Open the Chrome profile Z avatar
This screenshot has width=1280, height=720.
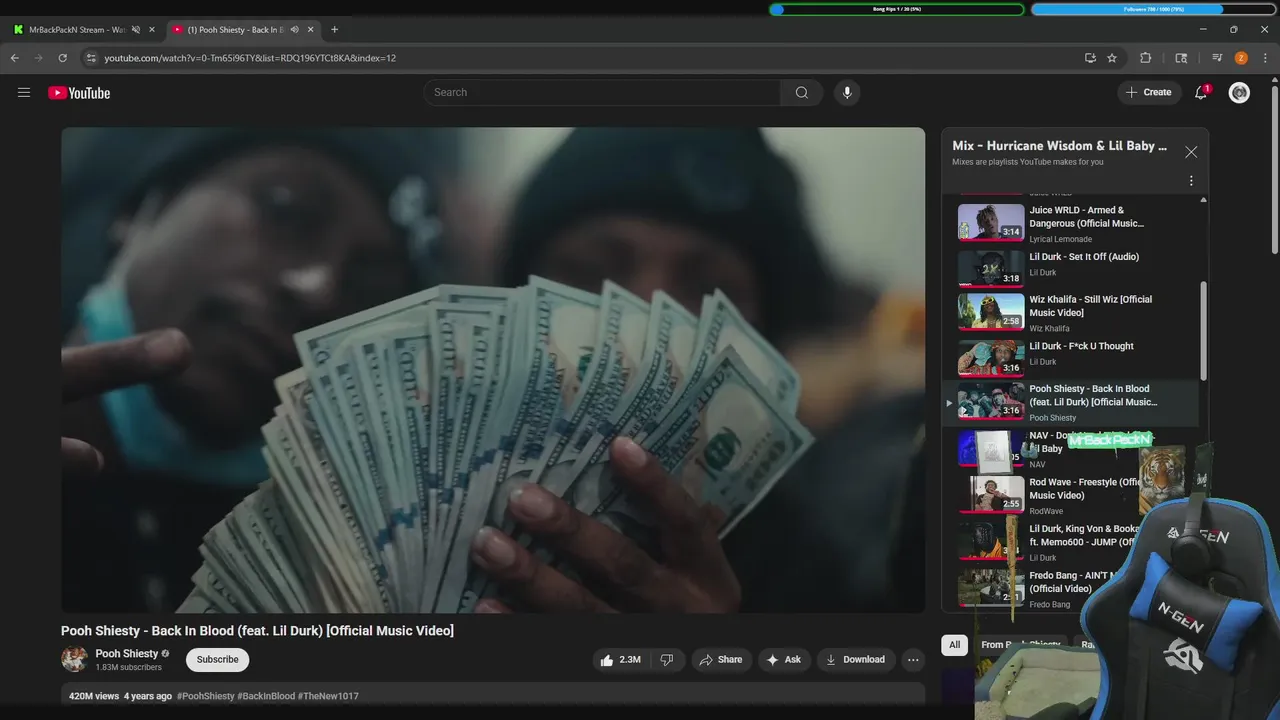(x=1241, y=58)
